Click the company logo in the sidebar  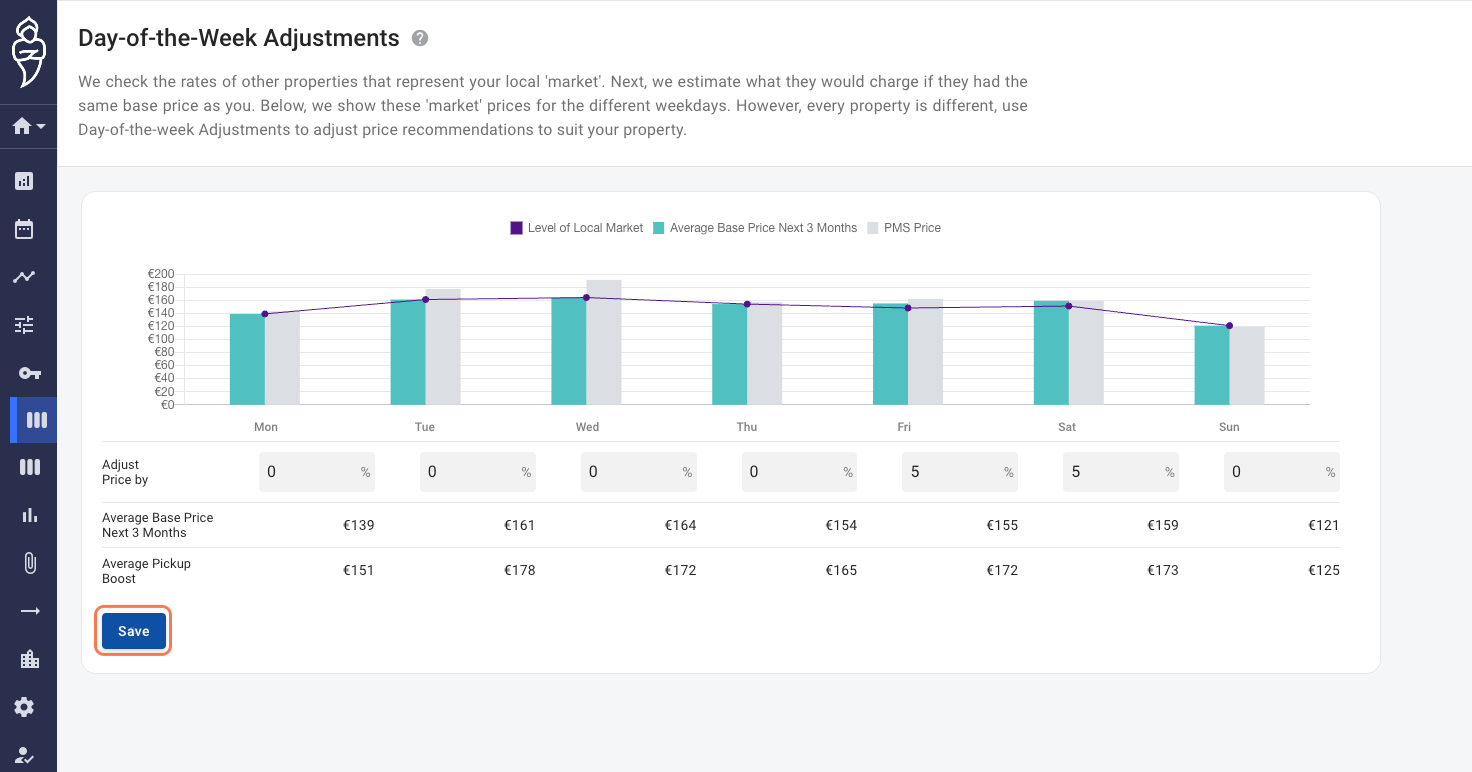[x=28, y=51]
